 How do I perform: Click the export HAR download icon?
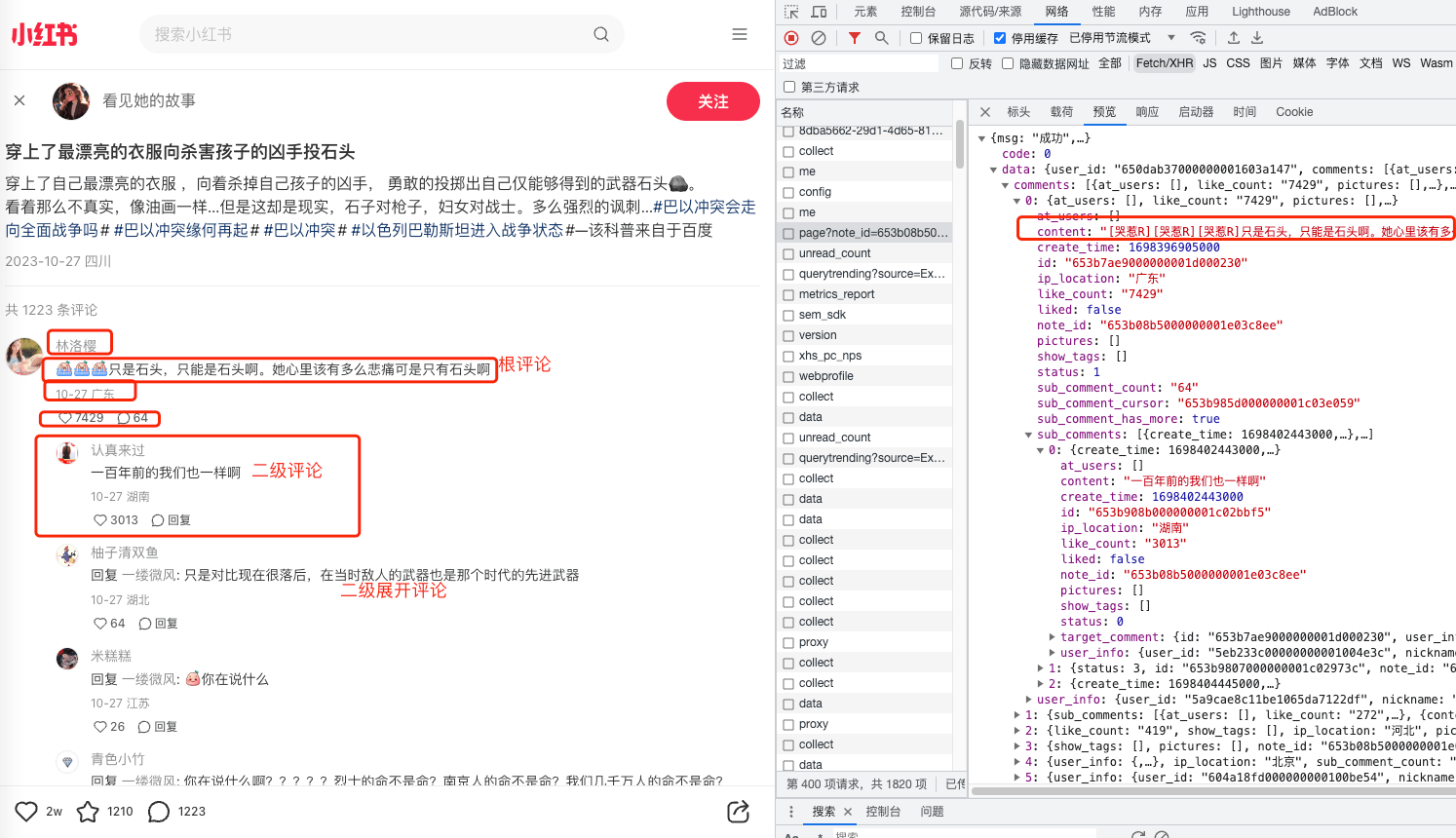click(1257, 38)
